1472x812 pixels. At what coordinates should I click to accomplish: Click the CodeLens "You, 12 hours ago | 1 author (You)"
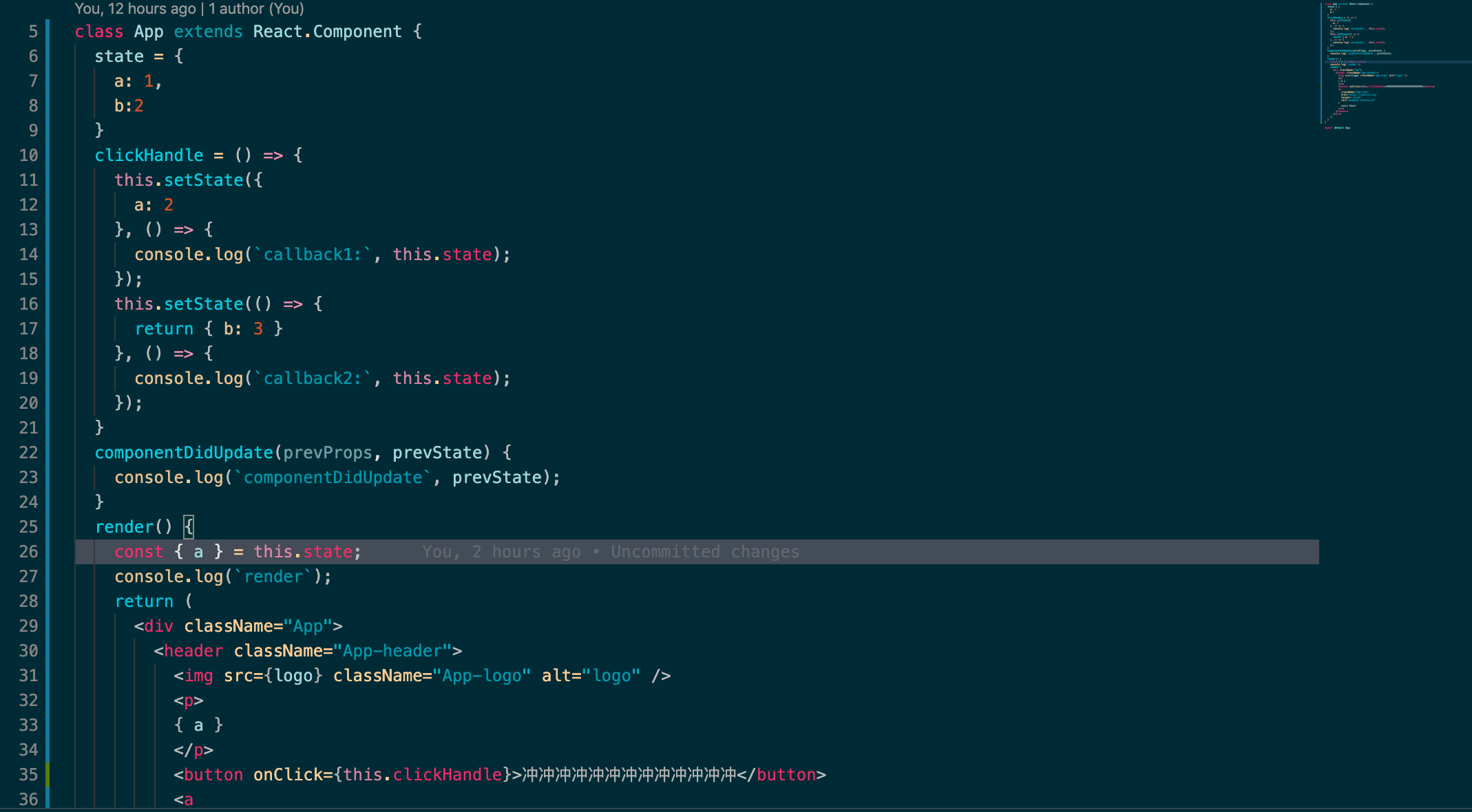pyautogui.click(x=189, y=9)
